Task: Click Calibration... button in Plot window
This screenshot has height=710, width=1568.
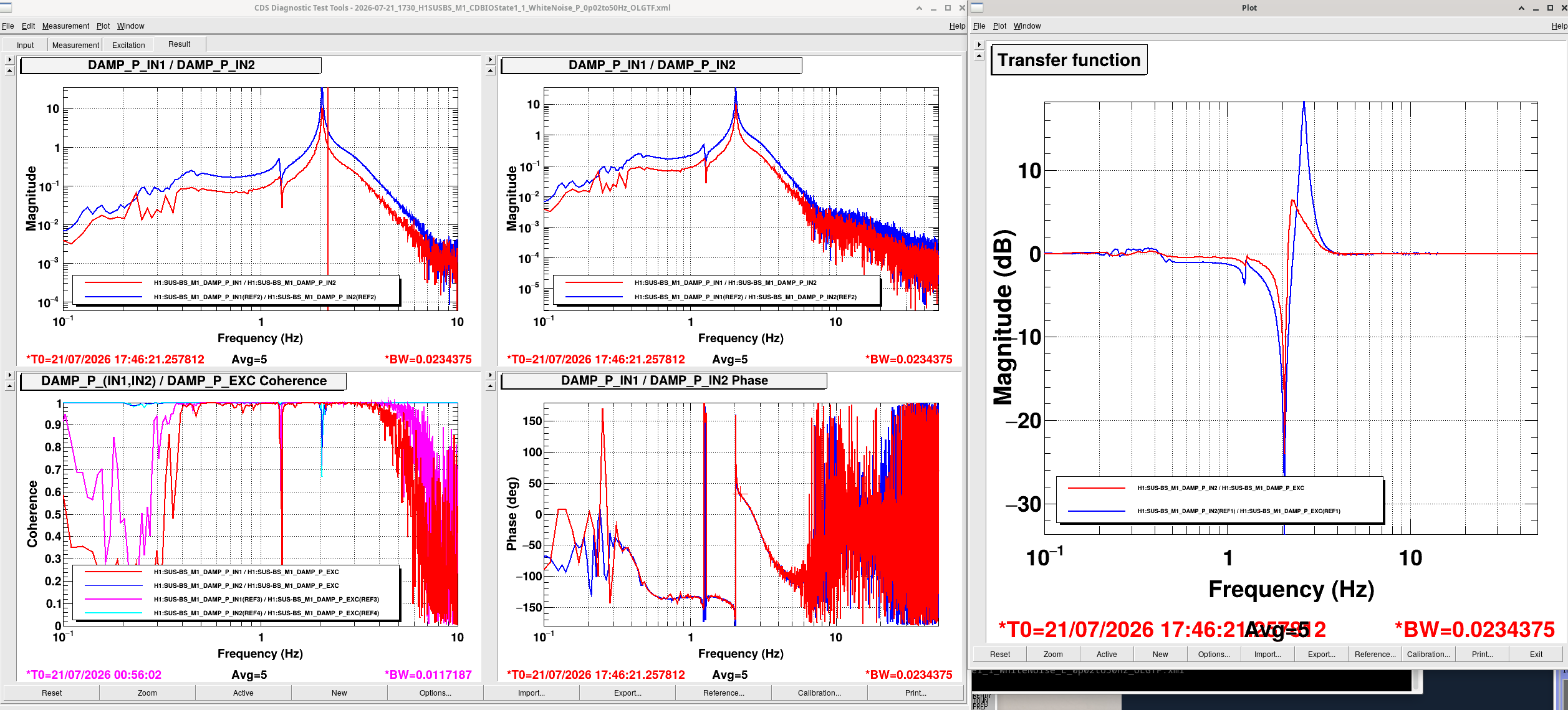Action: (1428, 654)
